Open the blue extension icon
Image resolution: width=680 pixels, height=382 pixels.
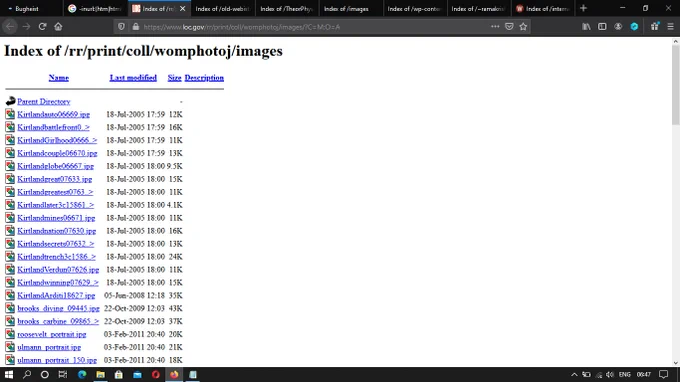click(x=634, y=26)
